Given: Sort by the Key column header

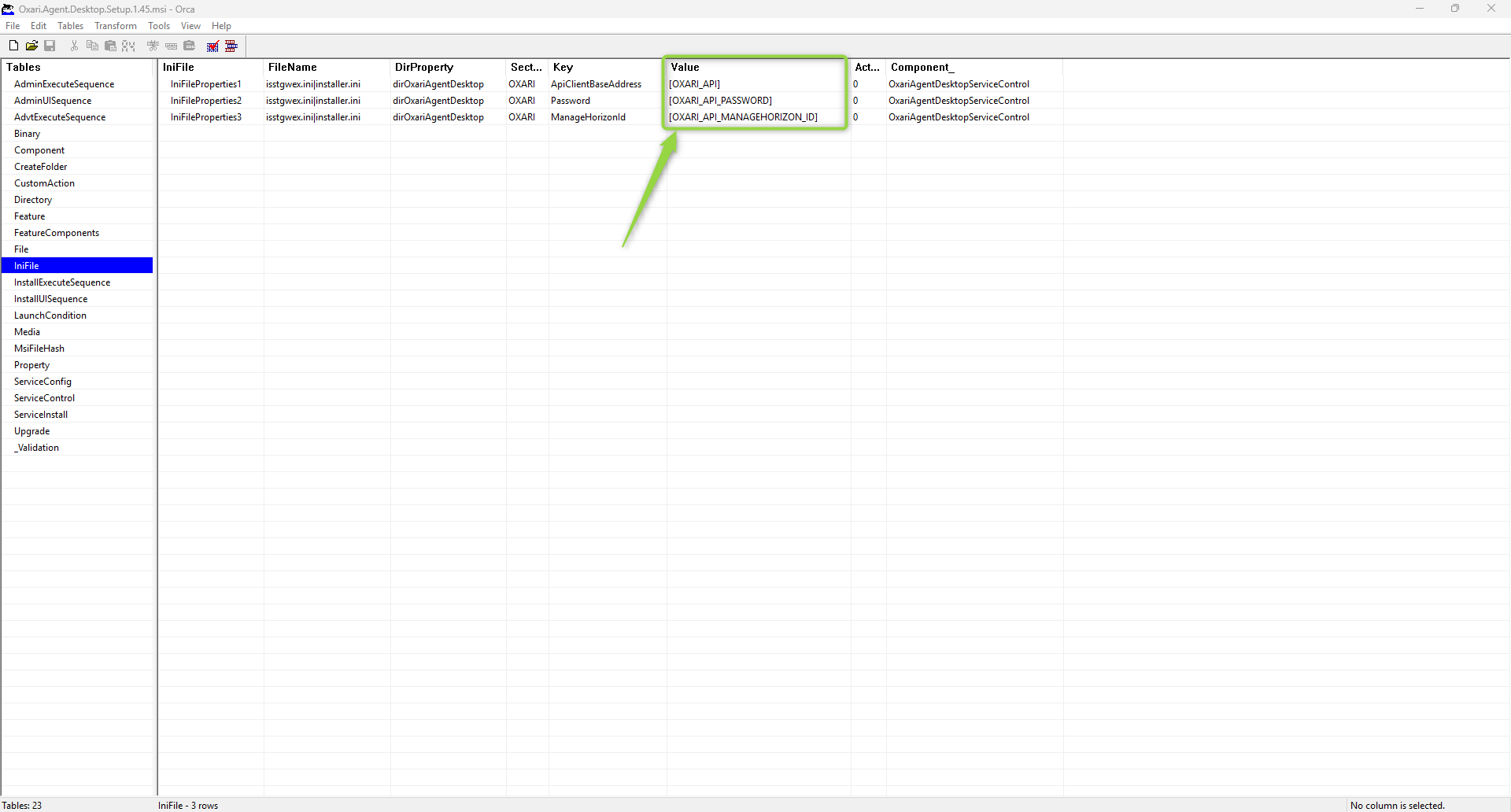Looking at the screenshot, I should pos(607,68).
